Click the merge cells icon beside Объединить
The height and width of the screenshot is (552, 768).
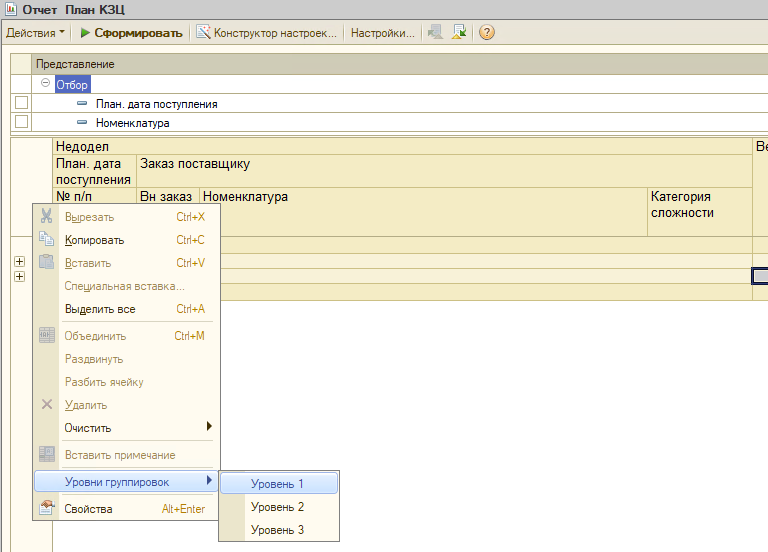tap(47, 336)
